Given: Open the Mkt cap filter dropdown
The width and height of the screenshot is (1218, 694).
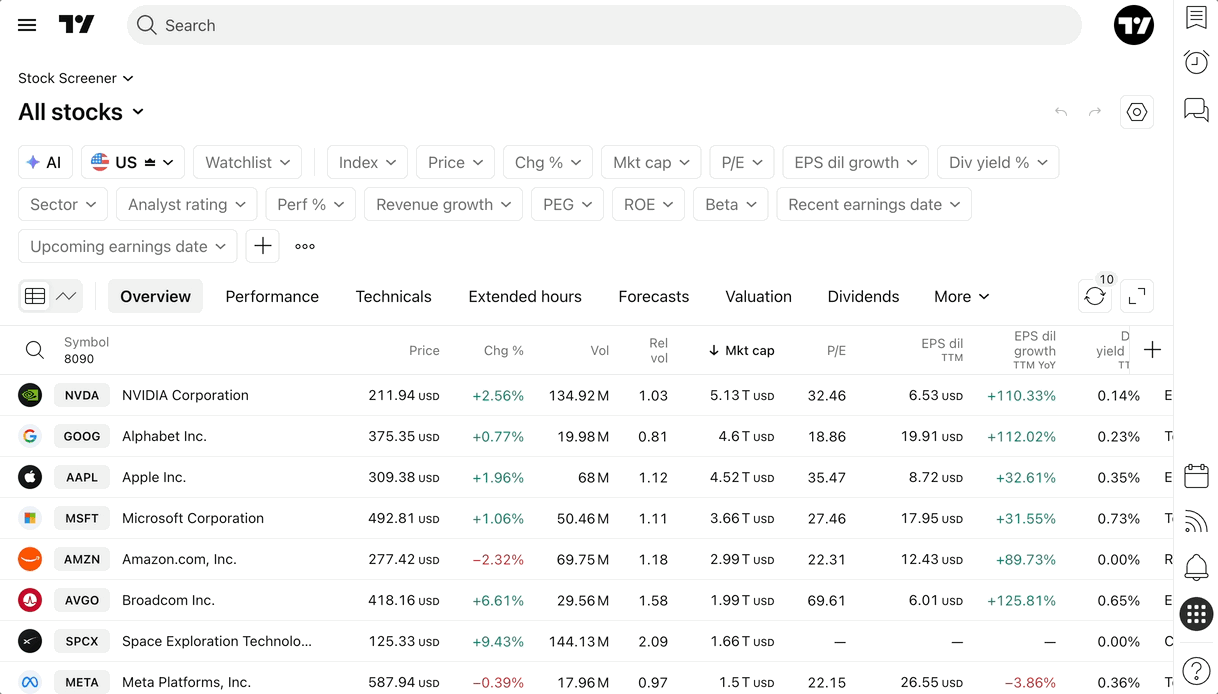Looking at the screenshot, I should [x=651, y=162].
